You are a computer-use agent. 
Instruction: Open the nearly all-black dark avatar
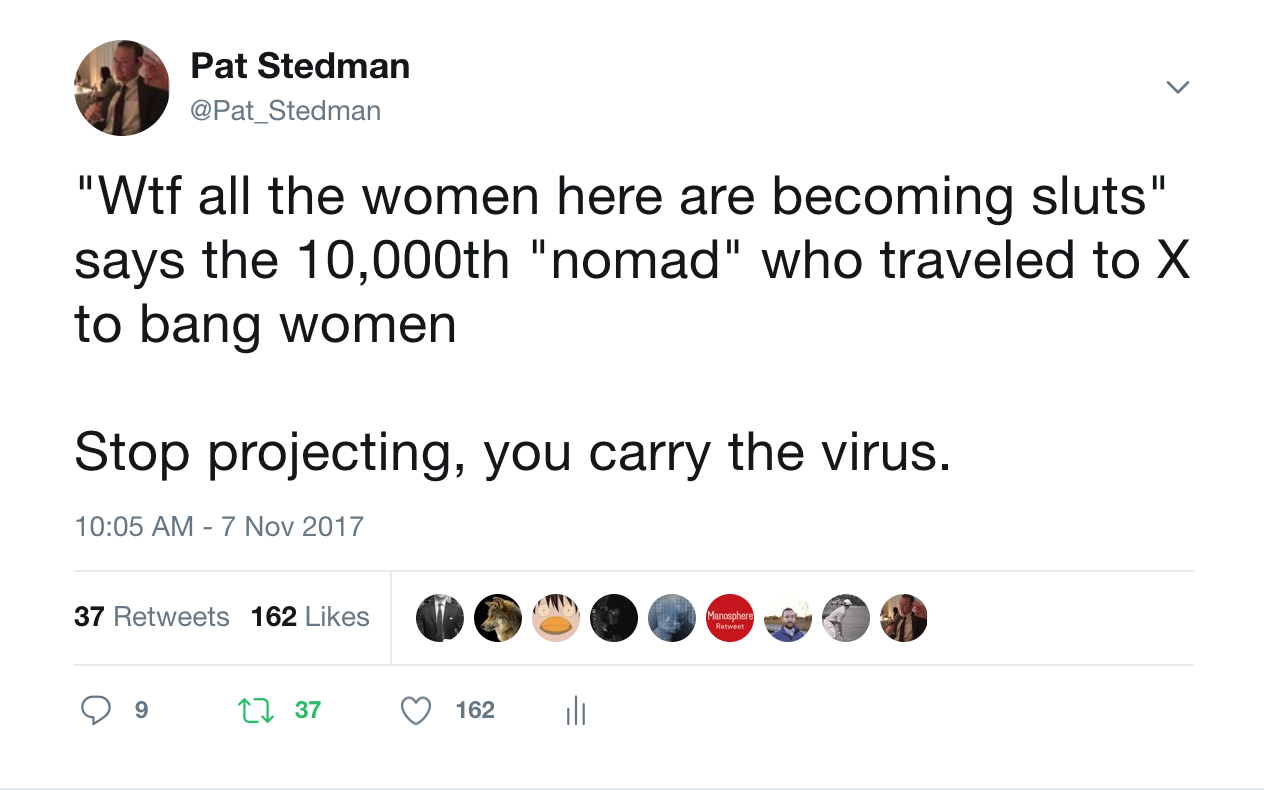pos(614,618)
